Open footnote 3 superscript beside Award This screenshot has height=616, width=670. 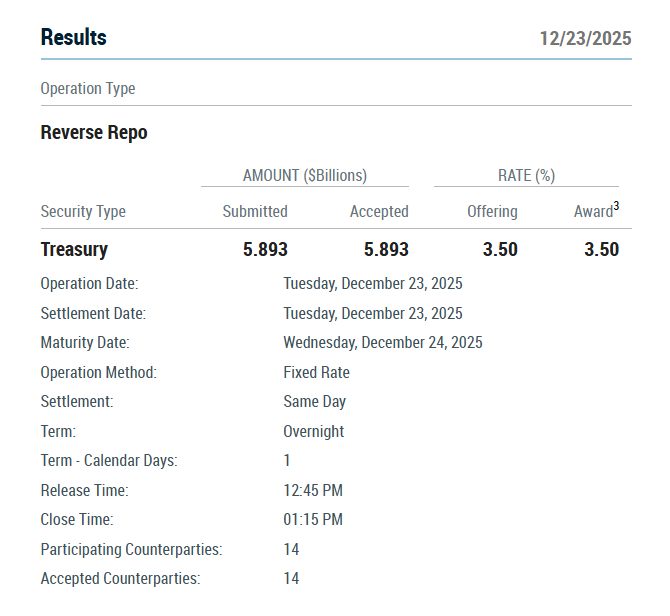[616, 206]
